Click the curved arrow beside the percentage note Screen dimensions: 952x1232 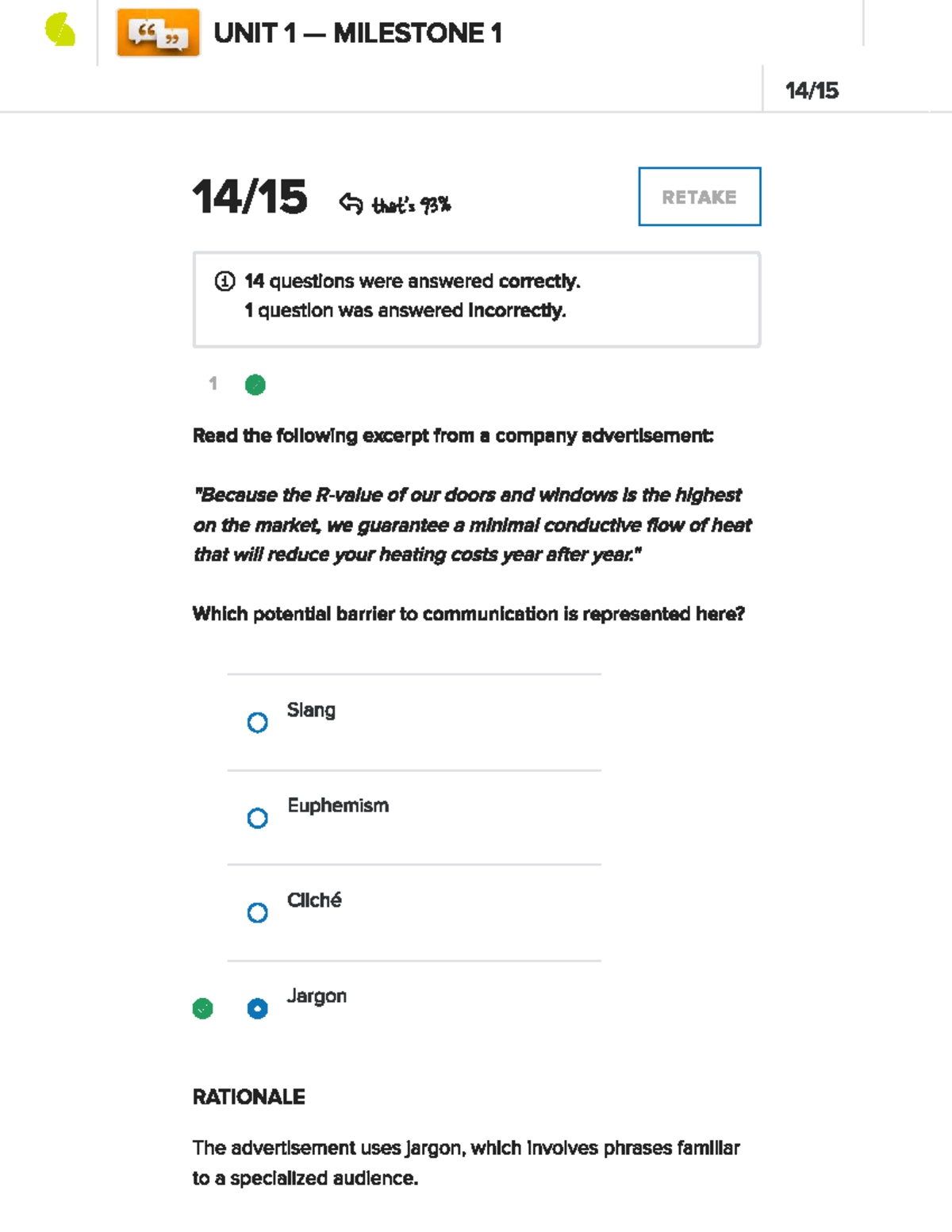tap(351, 204)
